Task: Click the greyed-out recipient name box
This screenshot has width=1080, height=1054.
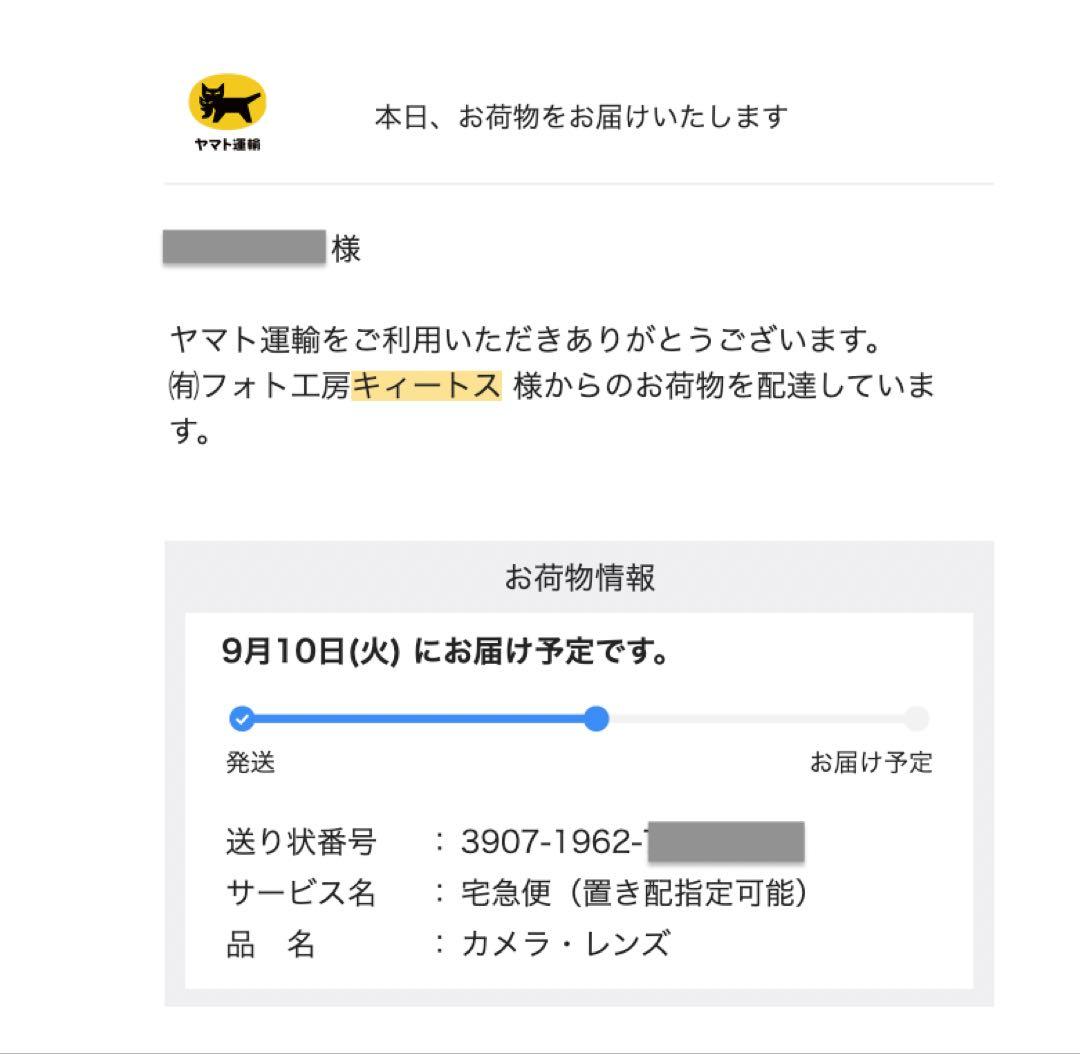Action: tap(244, 247)
